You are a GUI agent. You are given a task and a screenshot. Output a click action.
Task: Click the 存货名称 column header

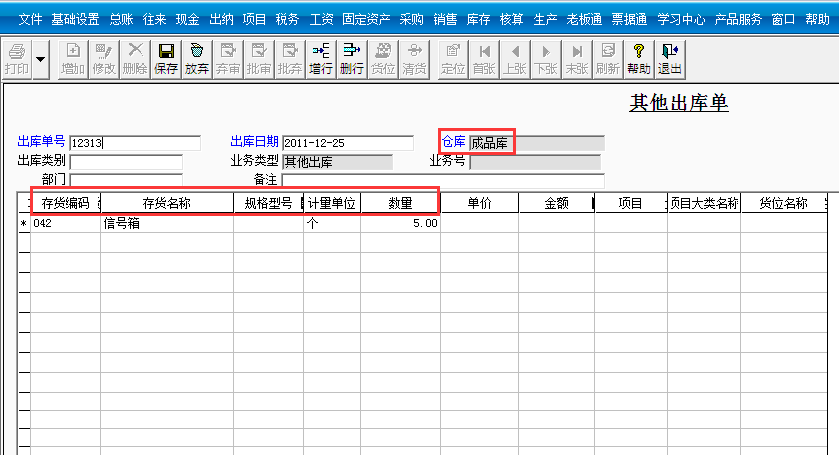[x=167, y=203]
